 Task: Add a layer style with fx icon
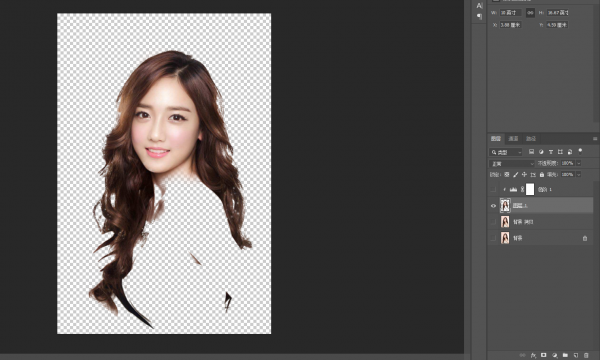[x=533, y=355]
